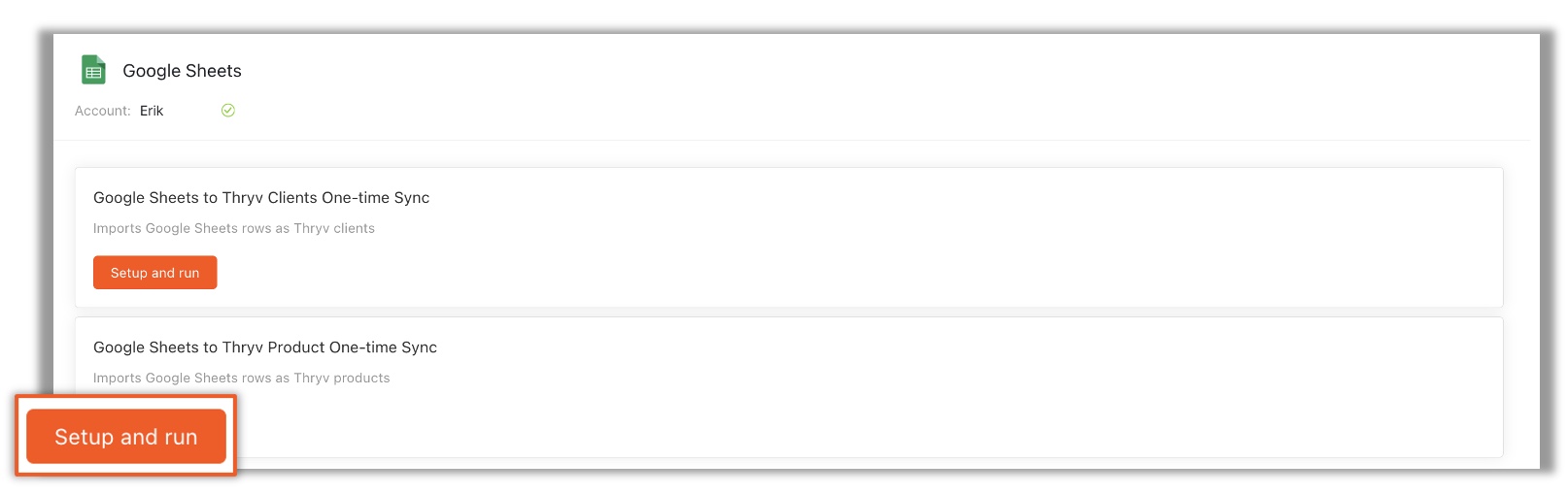Click the word Thryv in the Clients sync title
1568x495 pixels.
[x=243, y=197]
